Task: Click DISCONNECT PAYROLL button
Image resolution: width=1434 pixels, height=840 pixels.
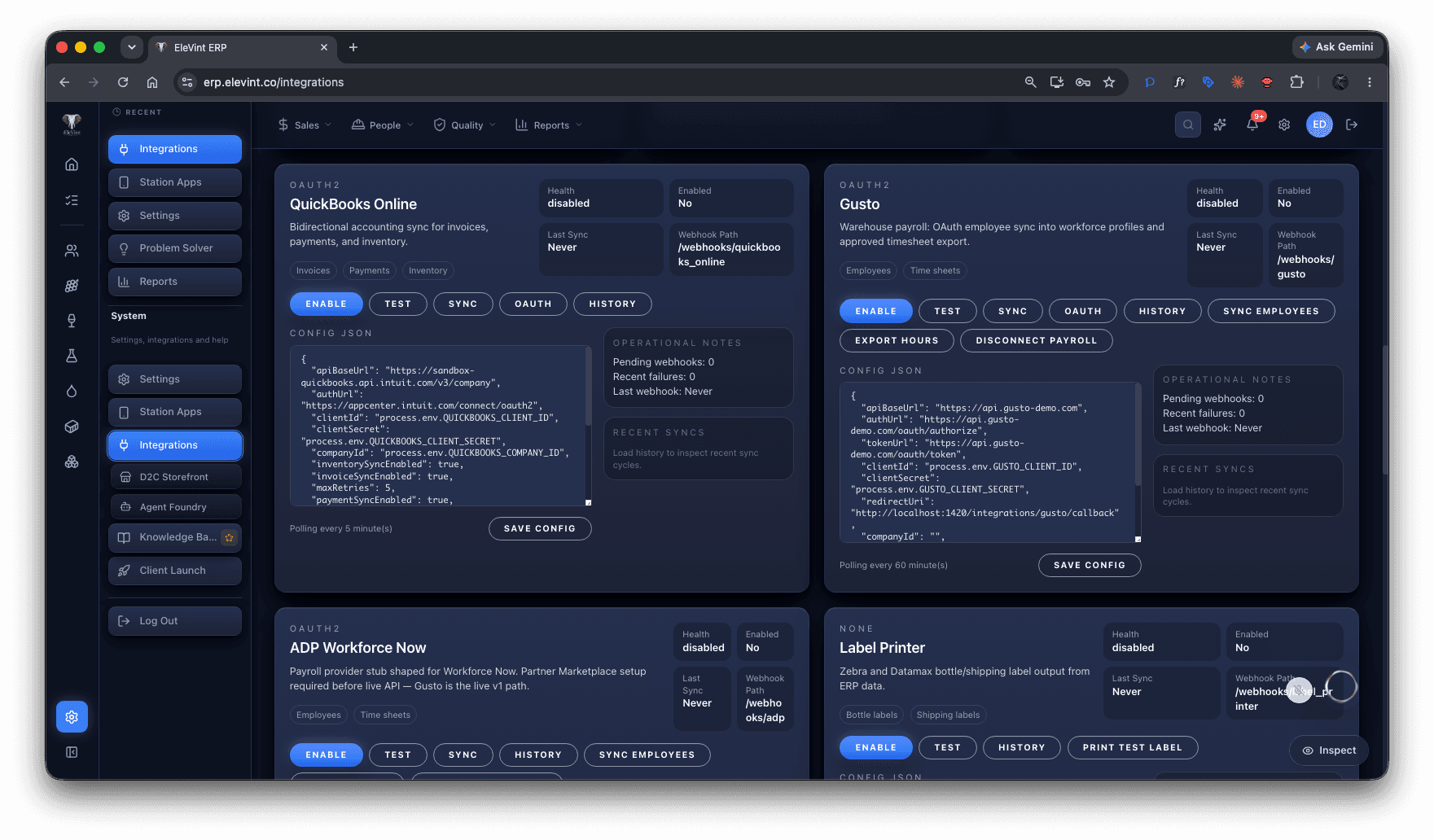Action: 1037,340
